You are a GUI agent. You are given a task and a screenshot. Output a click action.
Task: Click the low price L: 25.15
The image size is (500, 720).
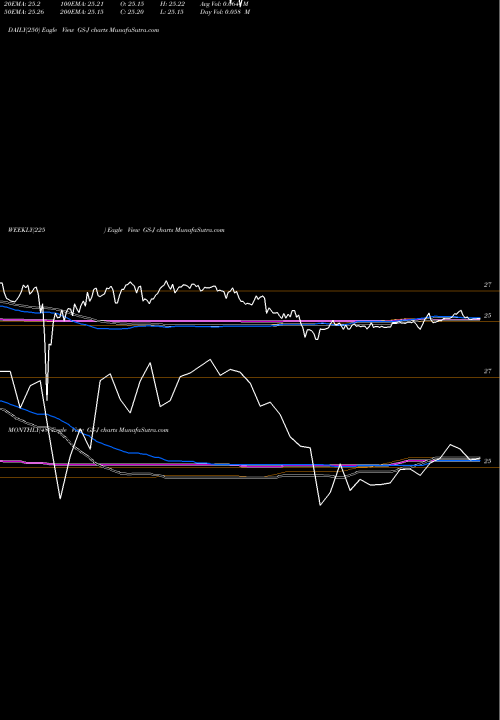pos(172,12)
